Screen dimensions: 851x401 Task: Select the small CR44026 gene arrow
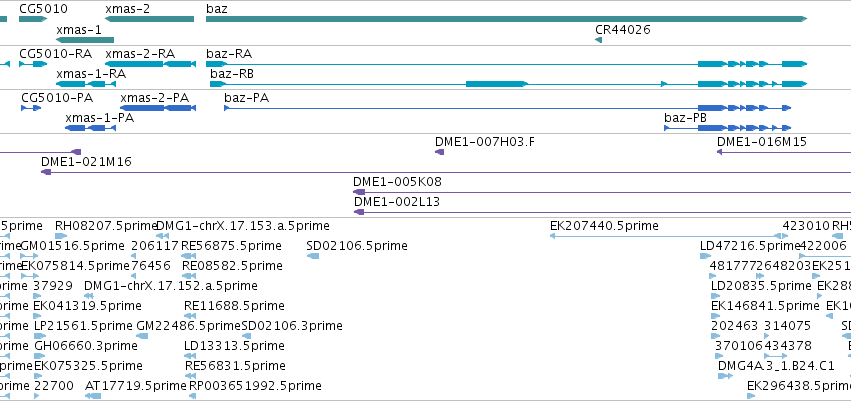(x=598, y=40)
